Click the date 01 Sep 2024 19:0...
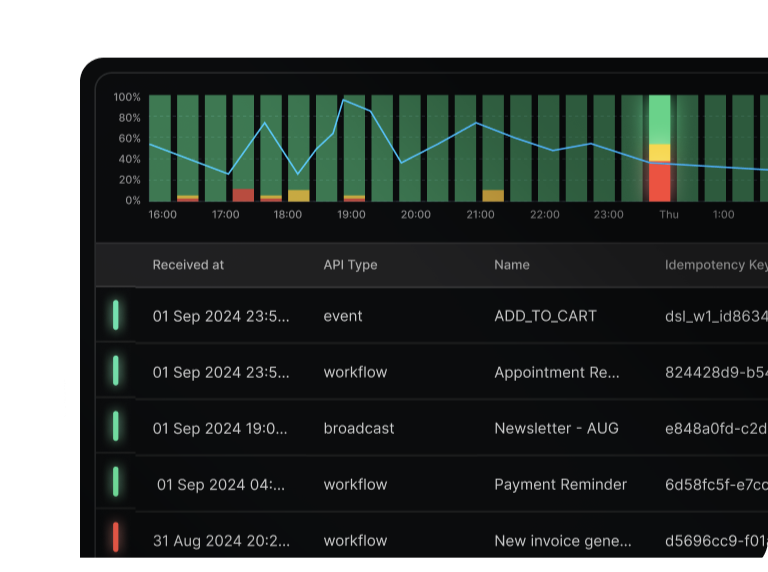Image resolution: width=768 pixels, height=572 pixels. point(220,429)
